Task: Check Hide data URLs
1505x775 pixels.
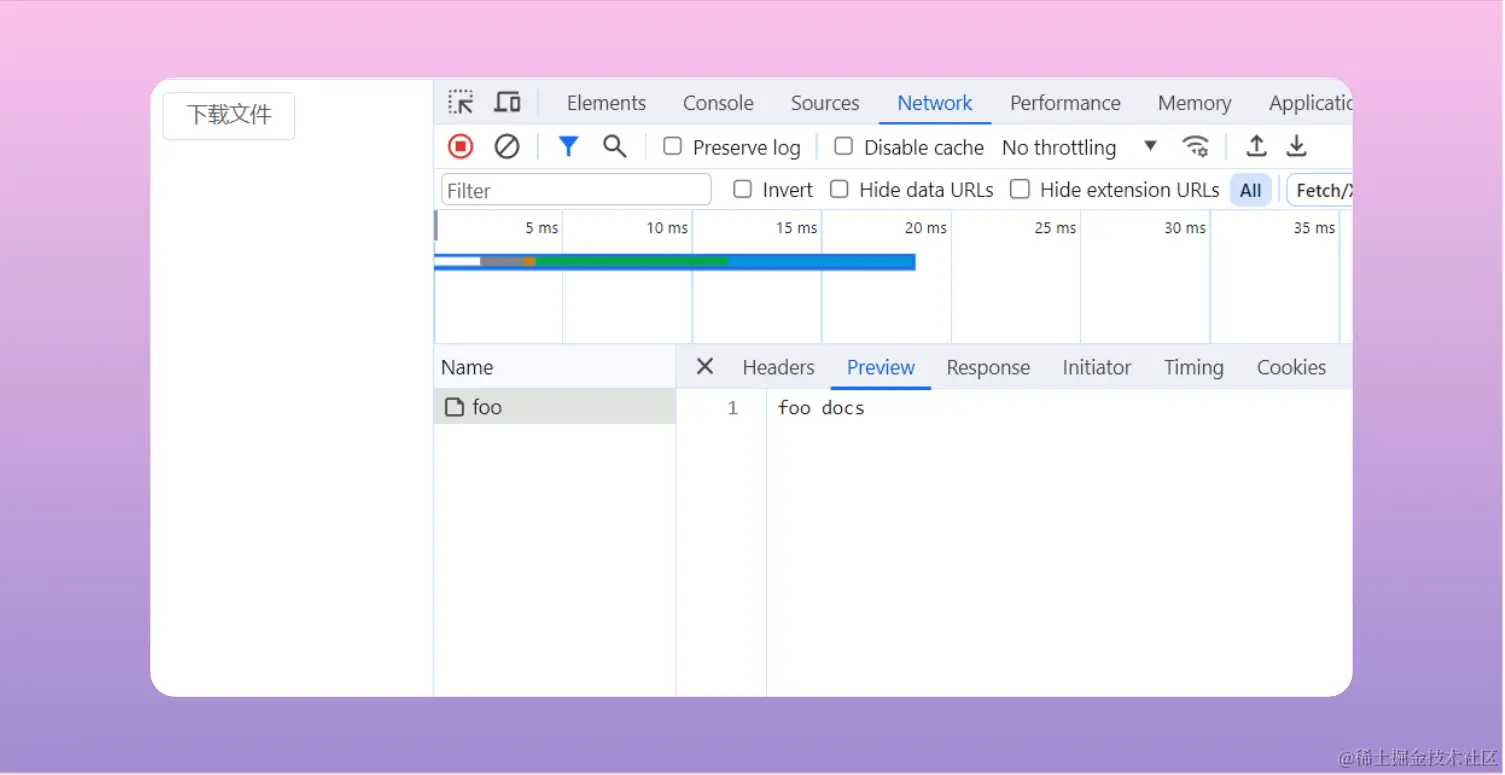Action: [x=839, y=189]
